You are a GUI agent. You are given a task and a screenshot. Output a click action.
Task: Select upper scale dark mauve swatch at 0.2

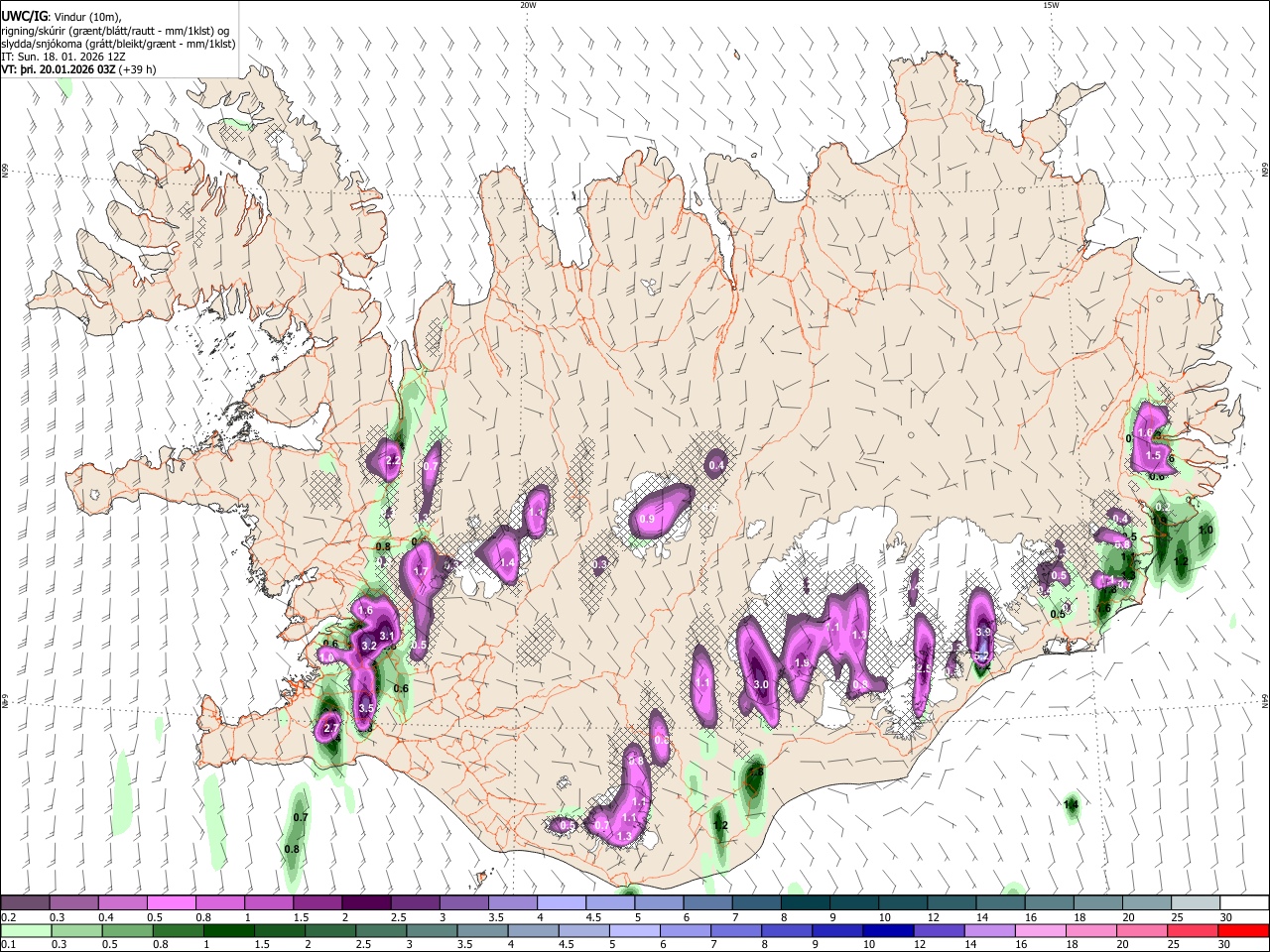(26, 903)
